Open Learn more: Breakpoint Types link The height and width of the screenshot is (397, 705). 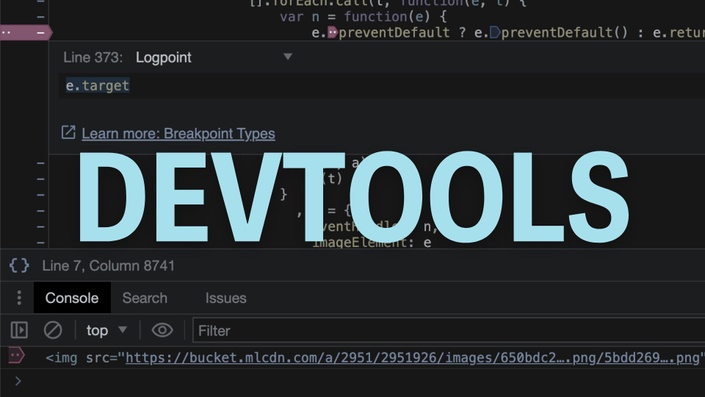[x=178, y=134]
